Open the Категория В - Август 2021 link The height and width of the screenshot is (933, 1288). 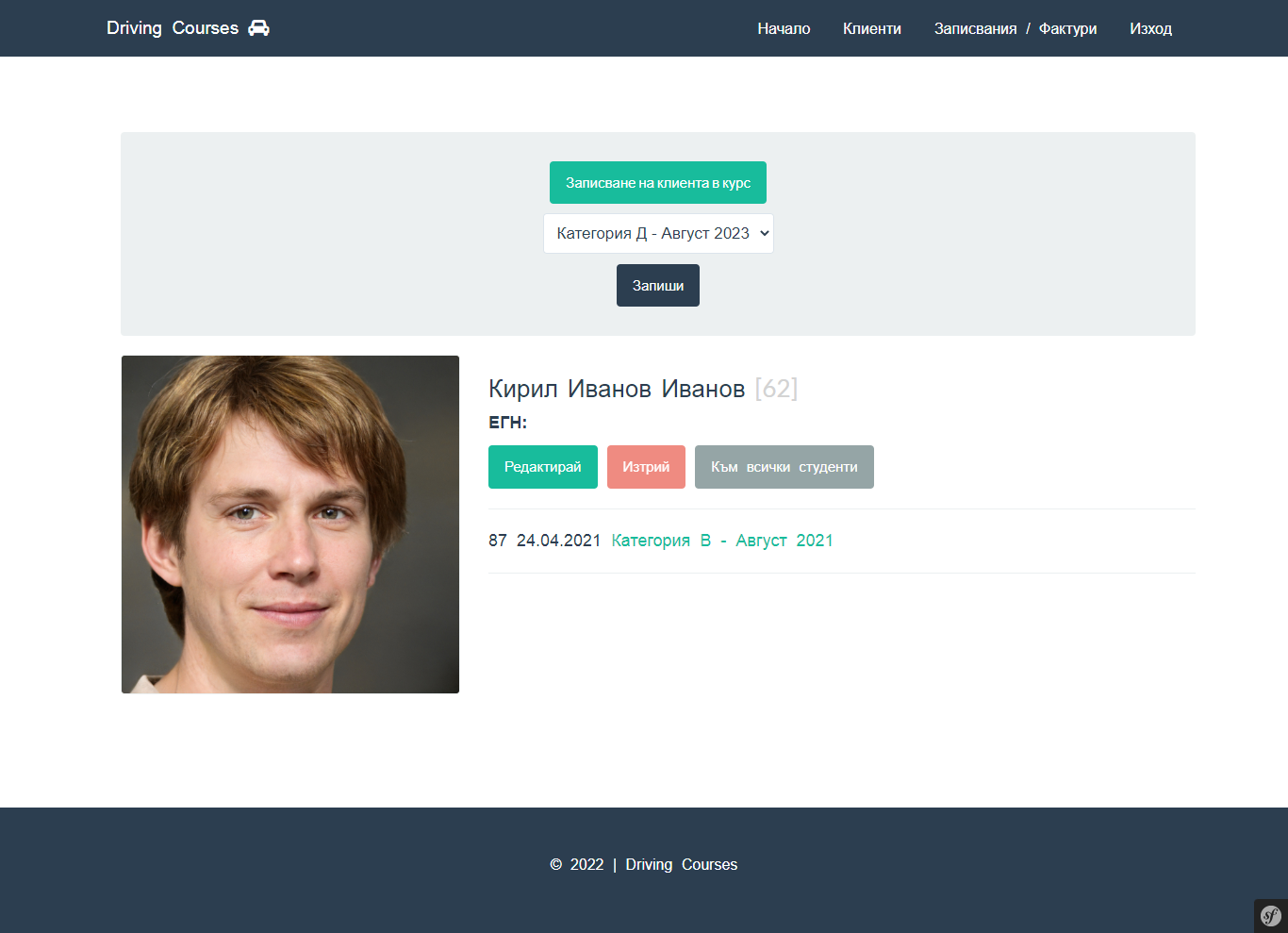point(721,540)
